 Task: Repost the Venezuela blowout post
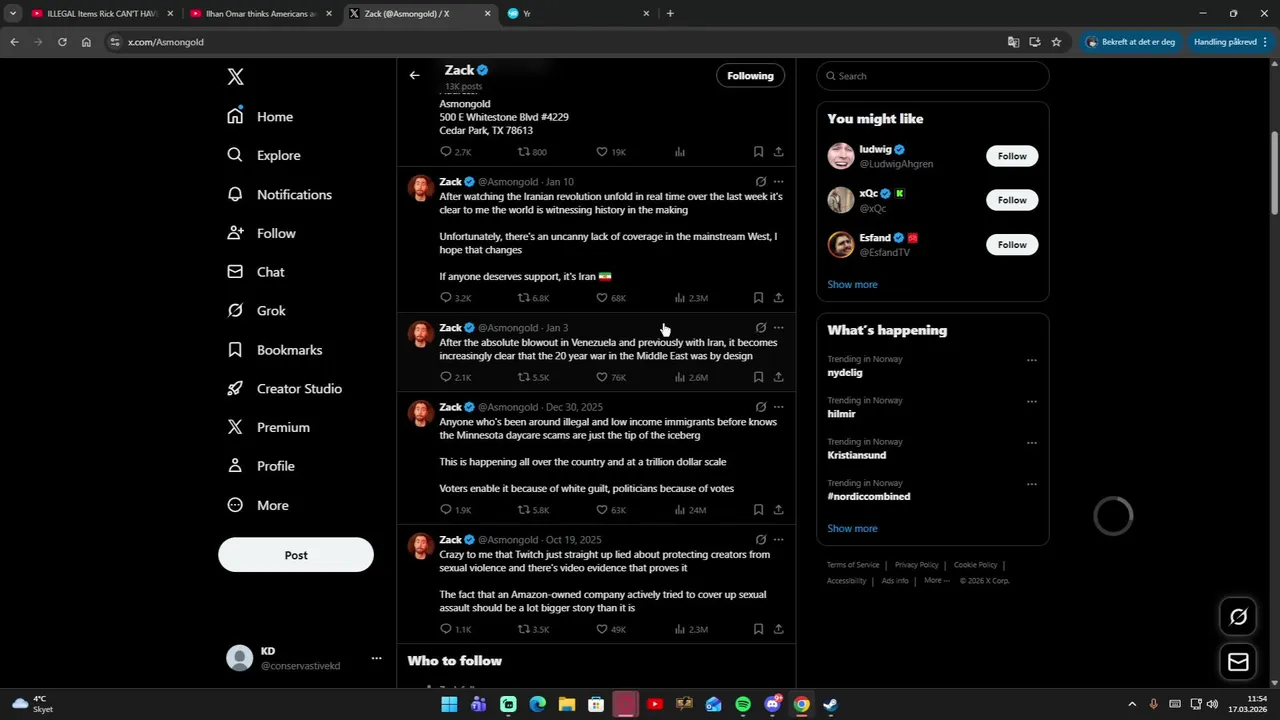pos(533,377)
